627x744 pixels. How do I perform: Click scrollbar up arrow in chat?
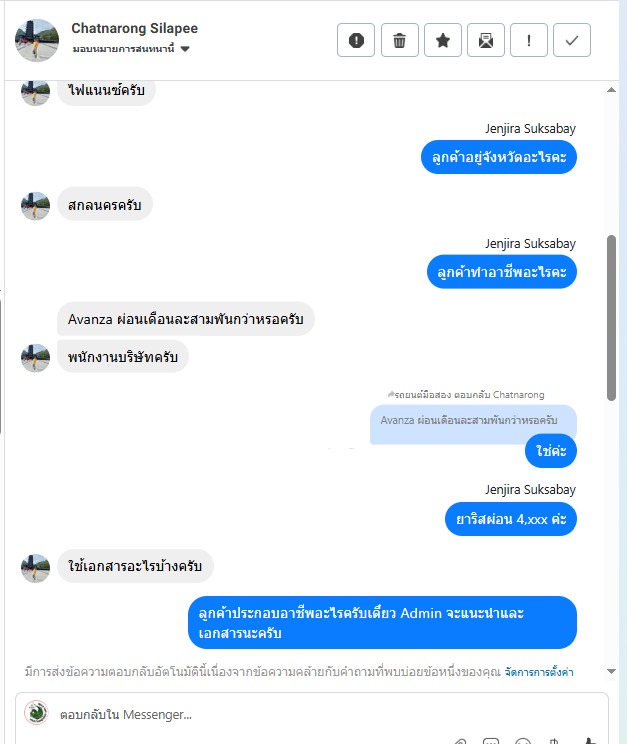pyautogui.click(x=611, y=90)
